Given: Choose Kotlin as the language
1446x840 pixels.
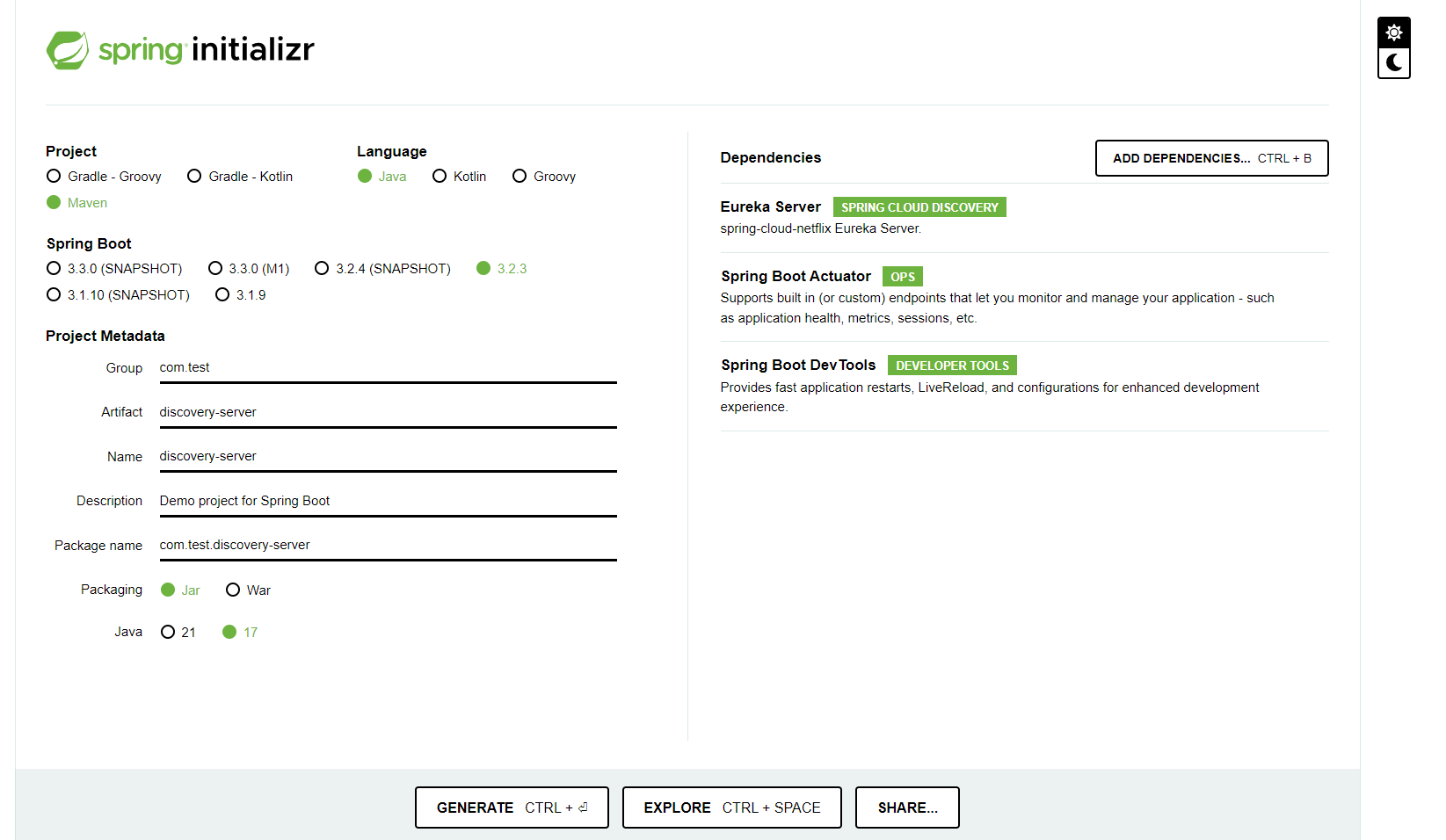Looking at the screenshot, I should point(460,177).
